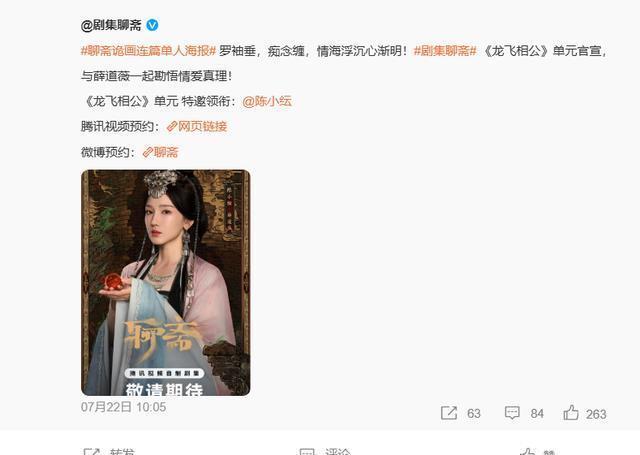The image size is (640, 455).
Task: Open the @剧集聊斋 account name
Action: tap(111, 25)
